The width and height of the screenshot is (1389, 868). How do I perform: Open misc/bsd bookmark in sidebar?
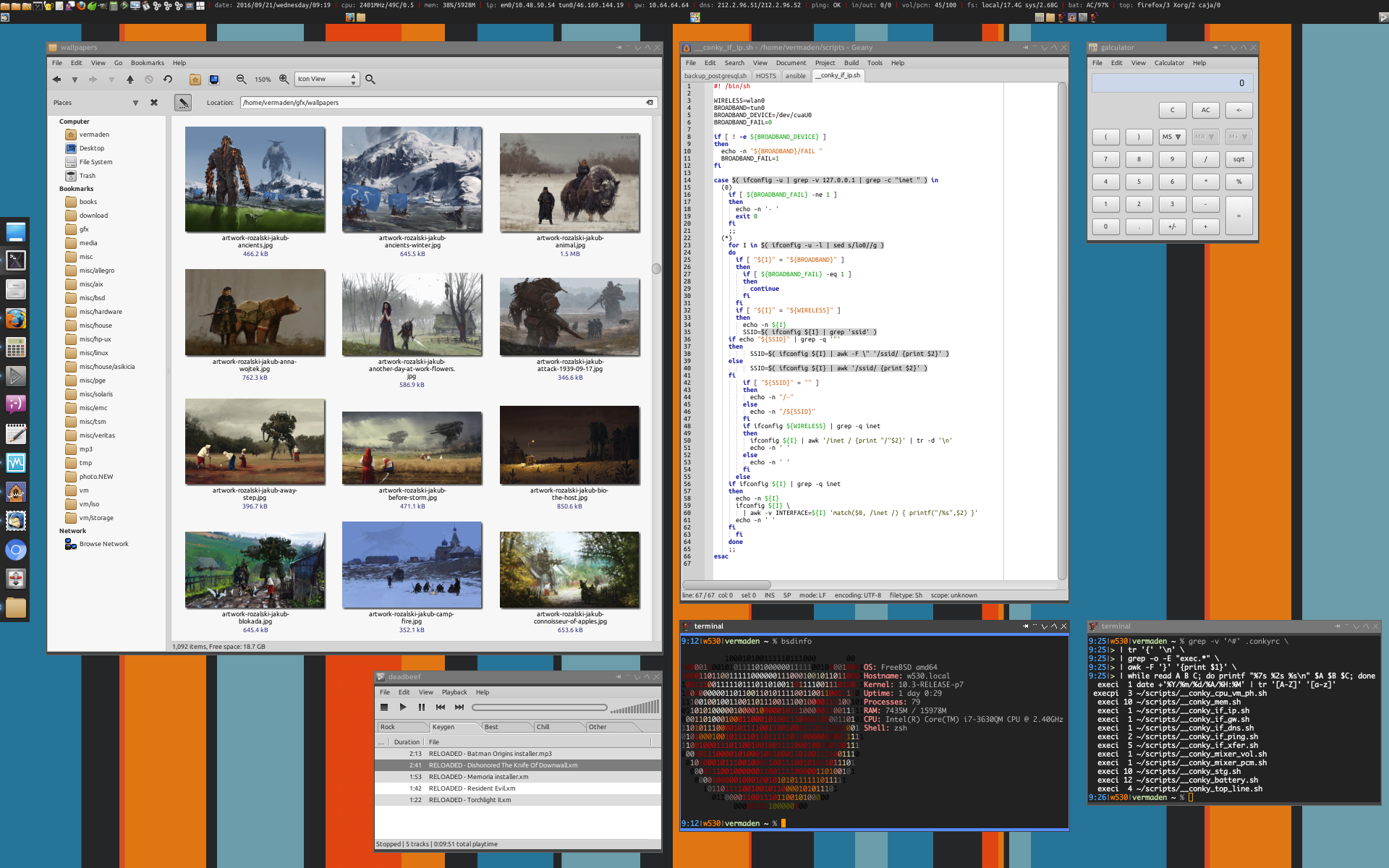click(92, 298)
